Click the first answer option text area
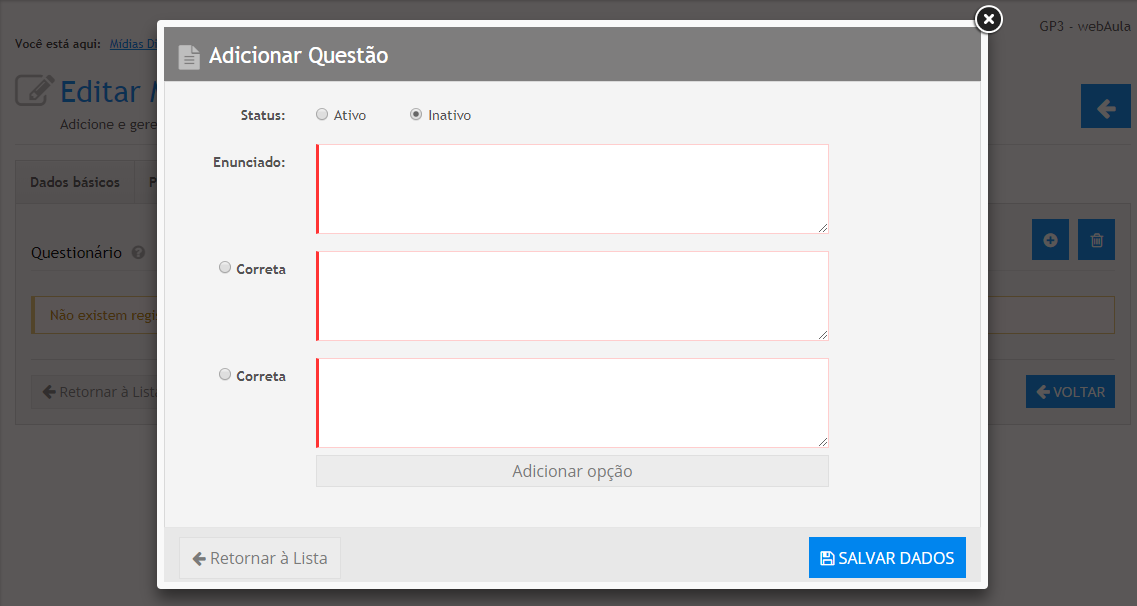 point(572,296)
